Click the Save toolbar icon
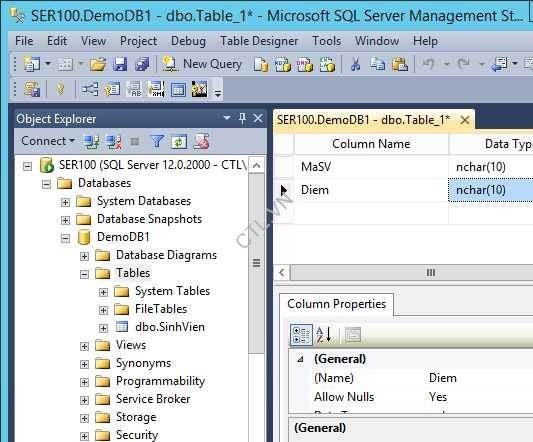The height and width of the screenshot is (442, 533). [120, 64]
